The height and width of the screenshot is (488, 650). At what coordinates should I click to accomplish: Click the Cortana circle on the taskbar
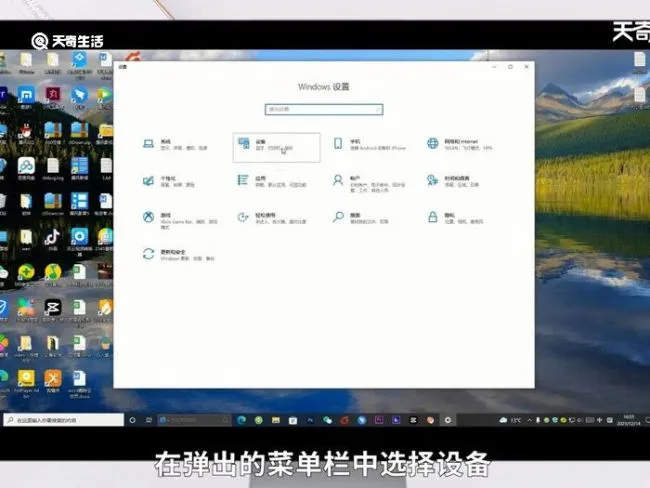(x=132, y=420)
